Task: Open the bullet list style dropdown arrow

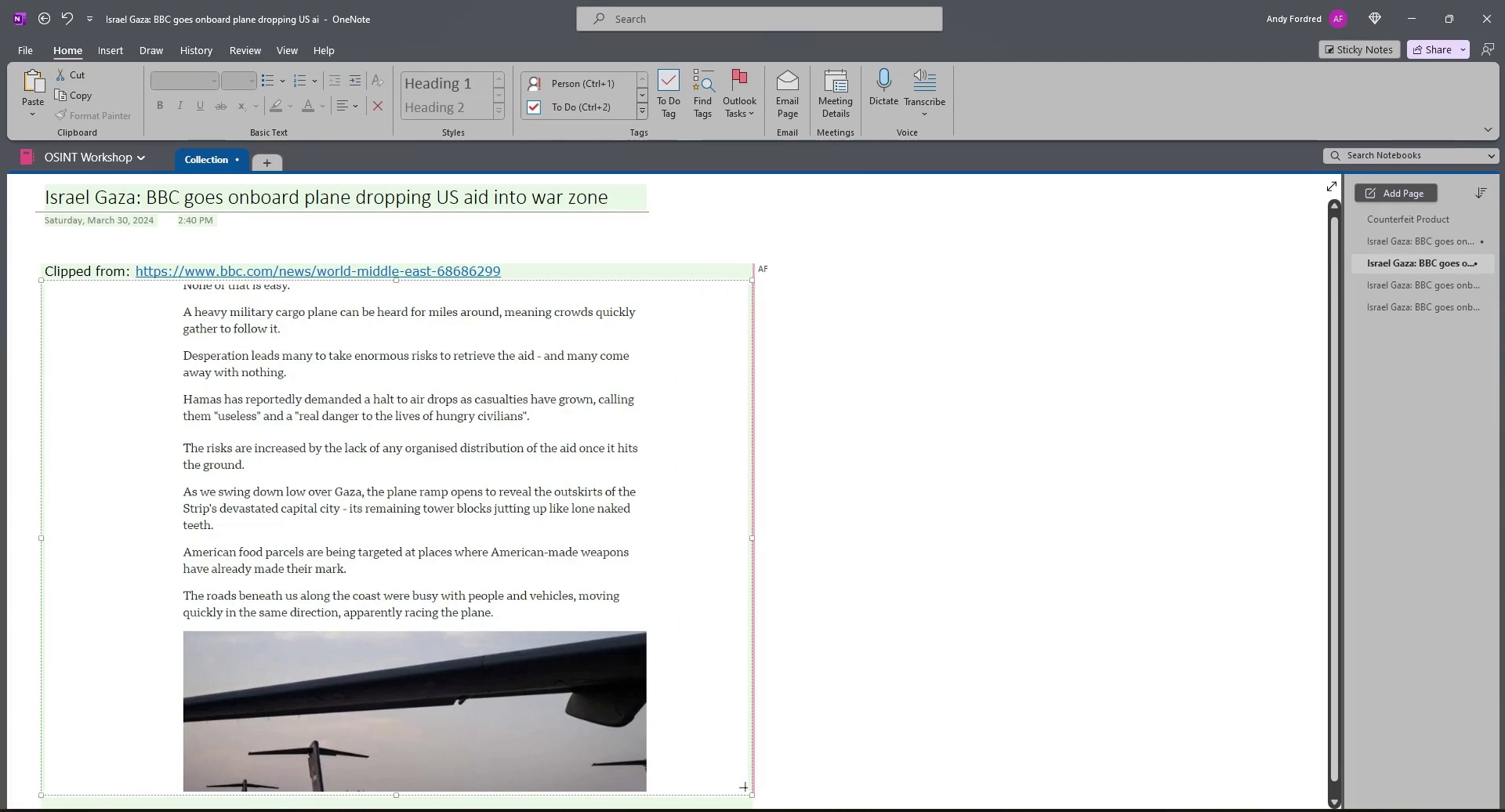Action: (282, 81)
